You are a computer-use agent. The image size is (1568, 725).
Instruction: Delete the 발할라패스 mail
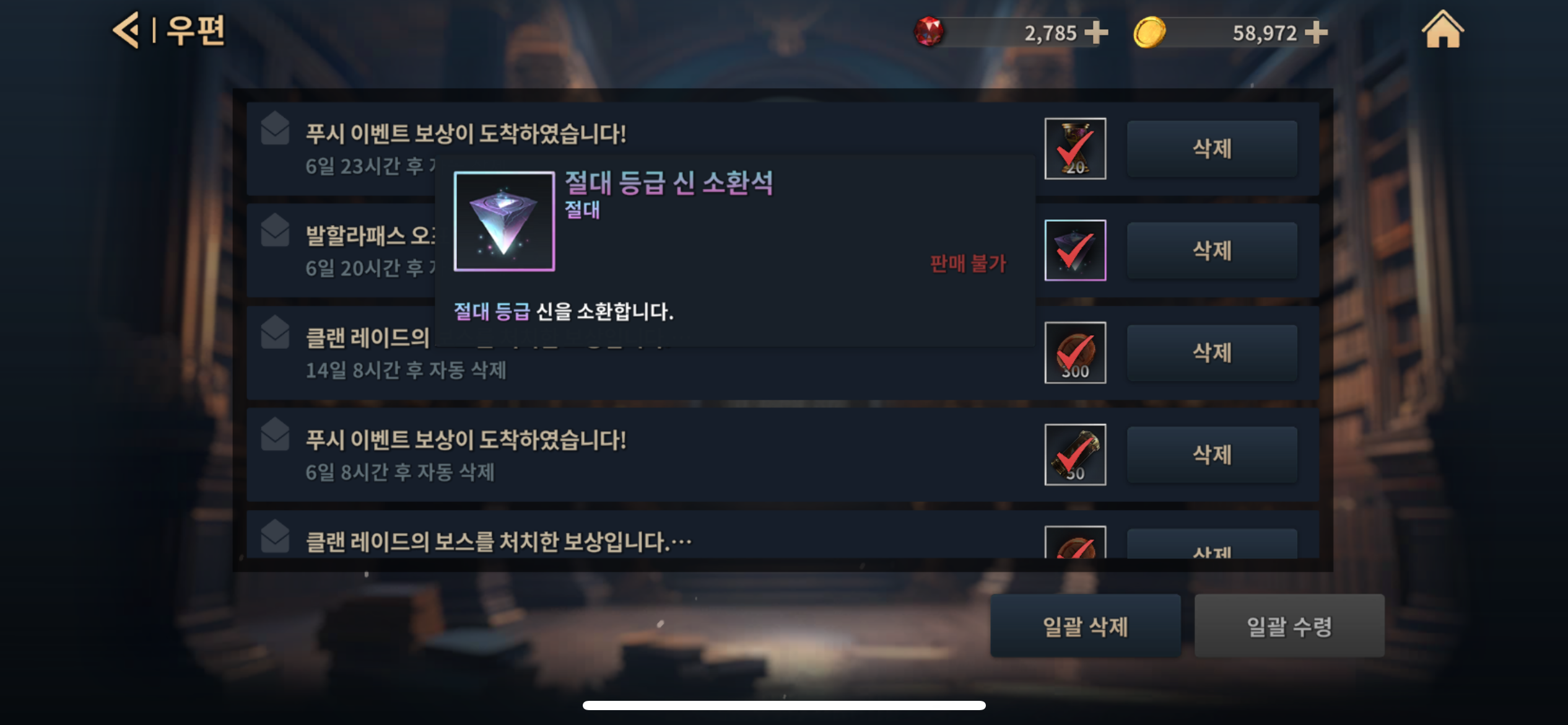[1212, 250]
